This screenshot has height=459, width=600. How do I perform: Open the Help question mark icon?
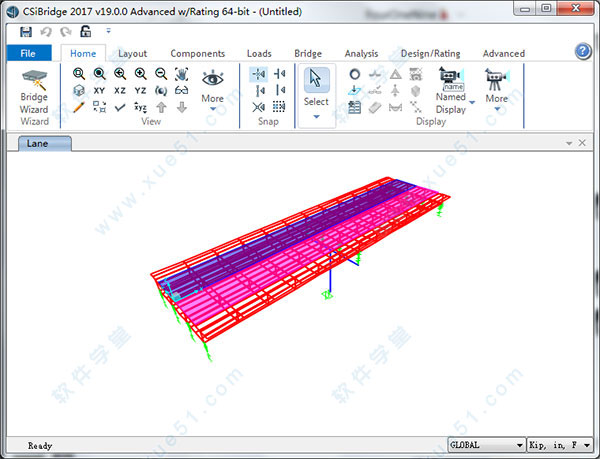pos(583,52)
